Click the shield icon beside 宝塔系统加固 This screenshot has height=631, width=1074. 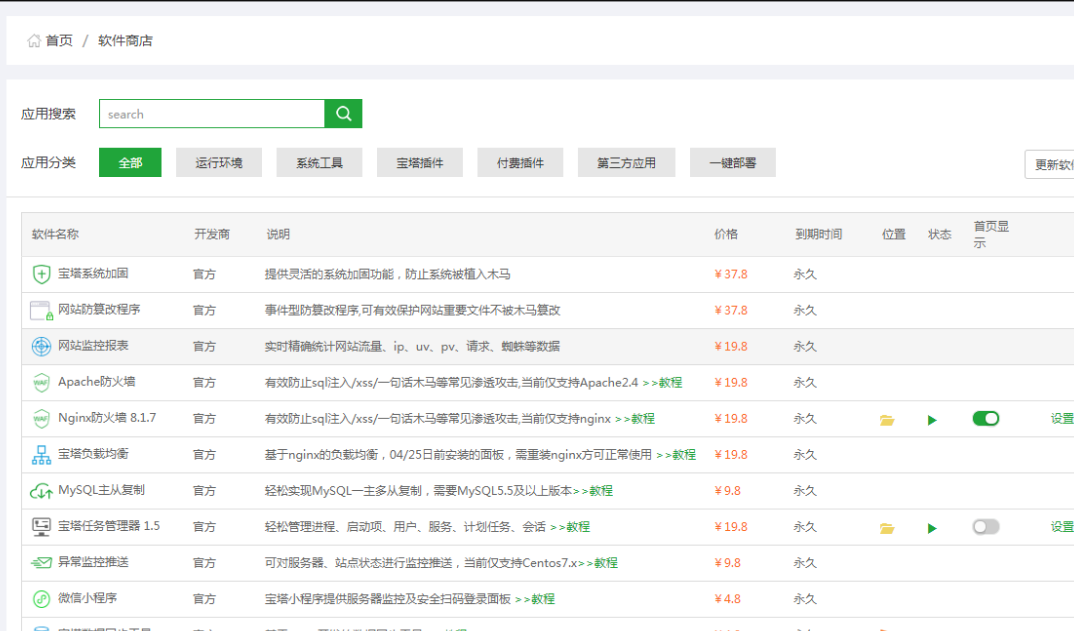click(41, 274)
